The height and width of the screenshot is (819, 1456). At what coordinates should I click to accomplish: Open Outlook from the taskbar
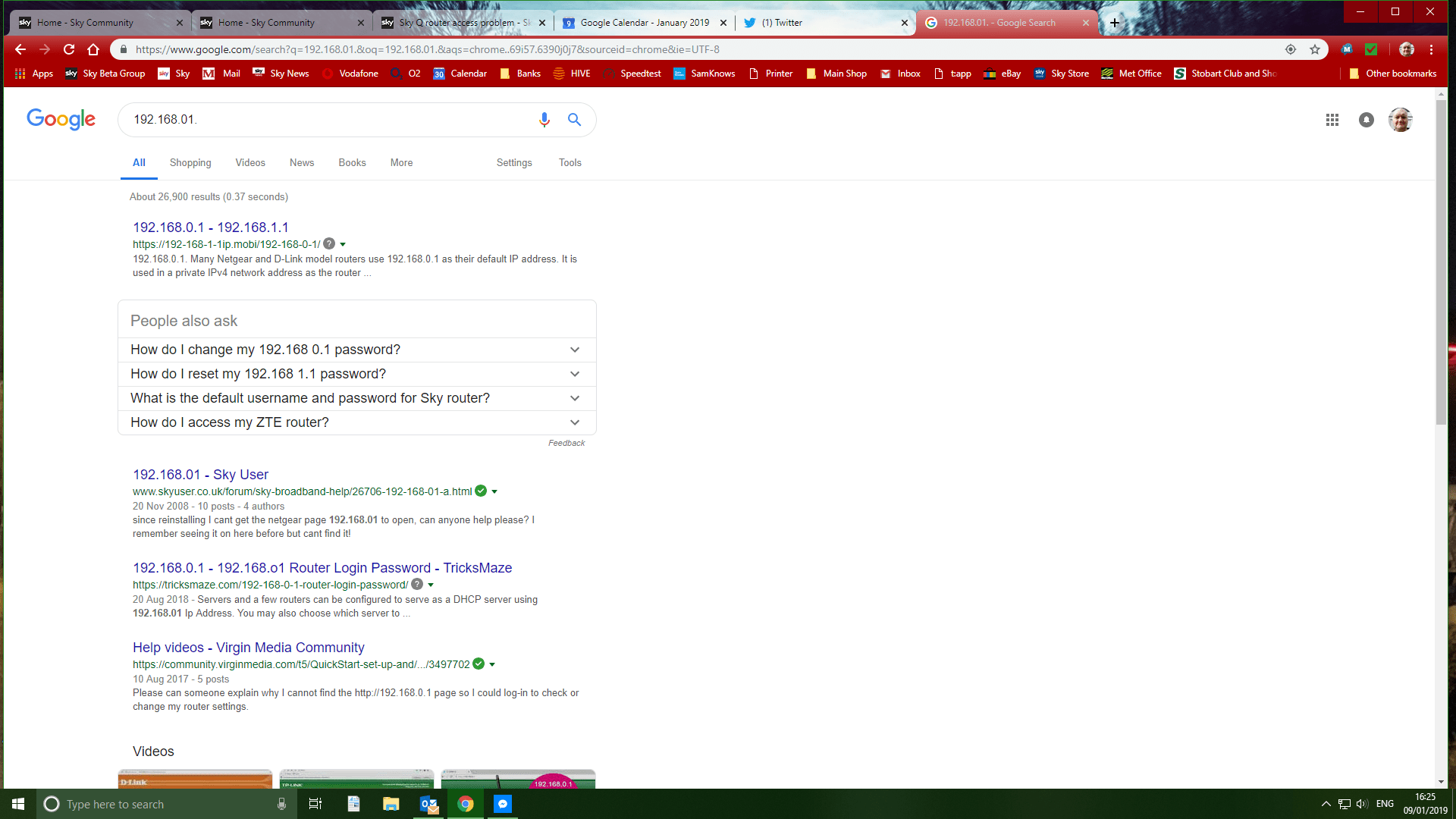pos(428,804)
